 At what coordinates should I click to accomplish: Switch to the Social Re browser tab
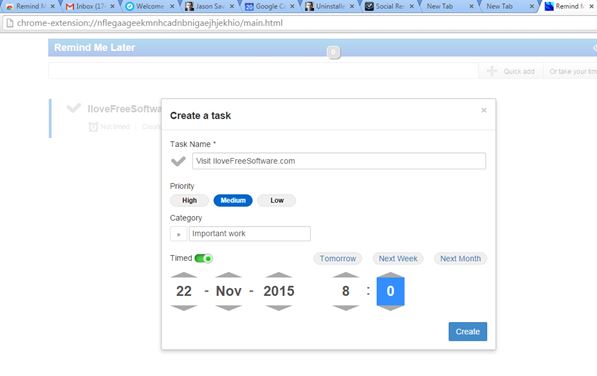[389, 6]
